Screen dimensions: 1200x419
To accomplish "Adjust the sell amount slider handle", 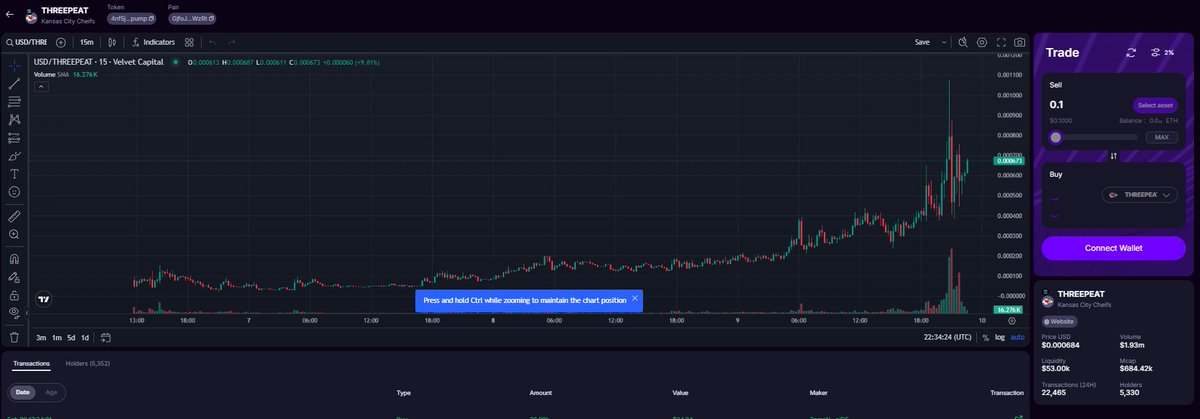I will click(x=1056, y=137).
